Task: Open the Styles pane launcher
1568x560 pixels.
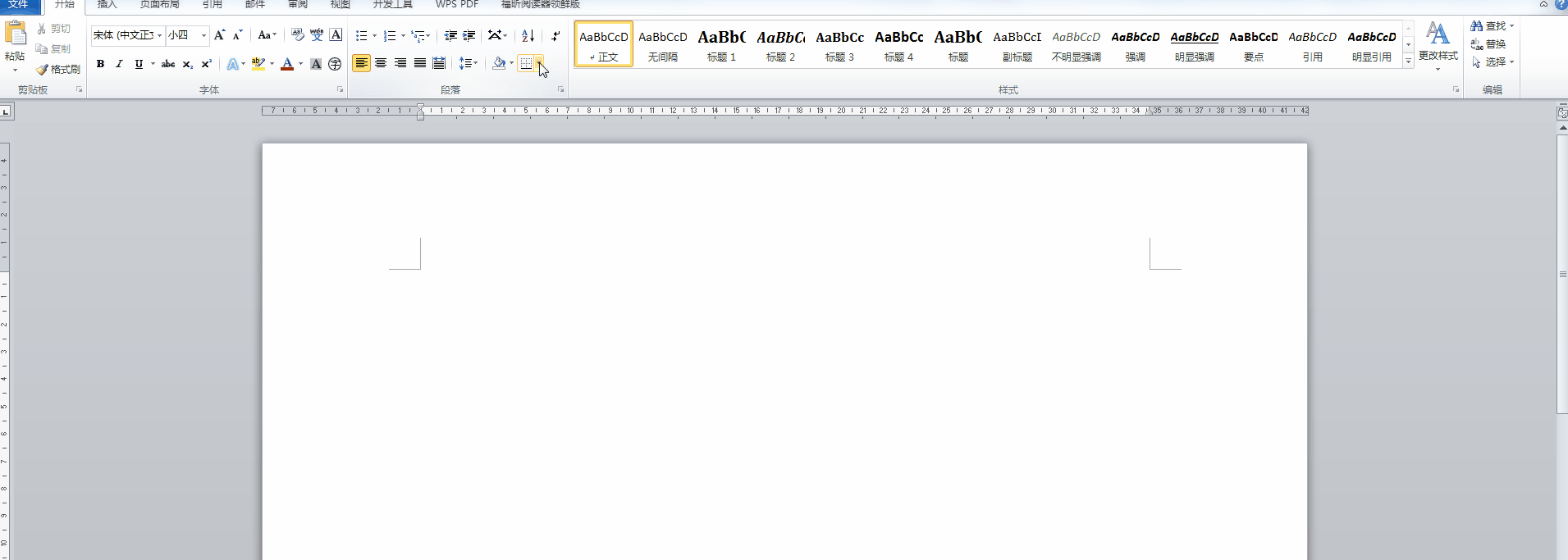Action: pyautogui.click(x=1456, y=89)
